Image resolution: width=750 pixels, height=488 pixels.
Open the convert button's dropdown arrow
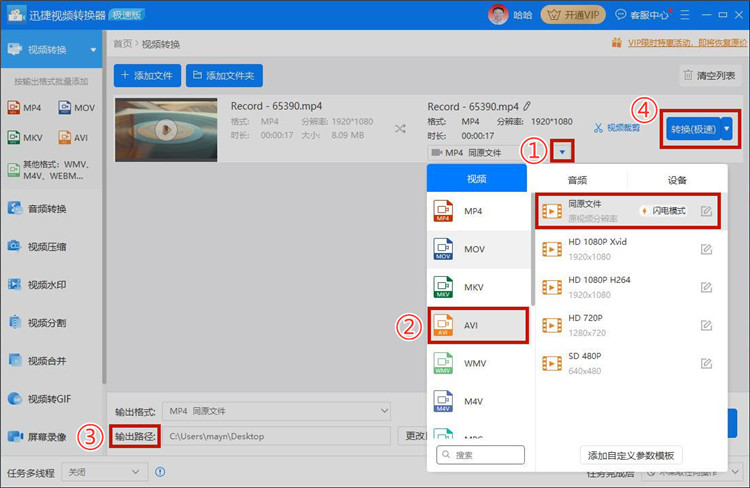coord(727,129)
